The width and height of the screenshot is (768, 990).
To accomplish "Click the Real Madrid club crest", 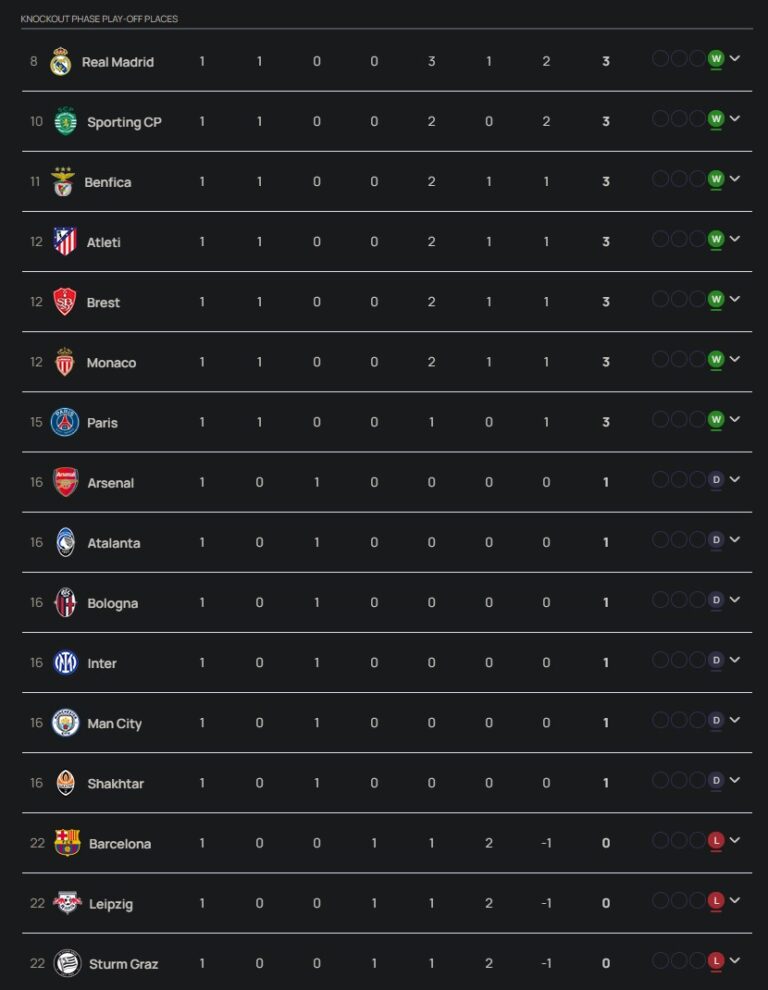I will (x=61, y=62).
